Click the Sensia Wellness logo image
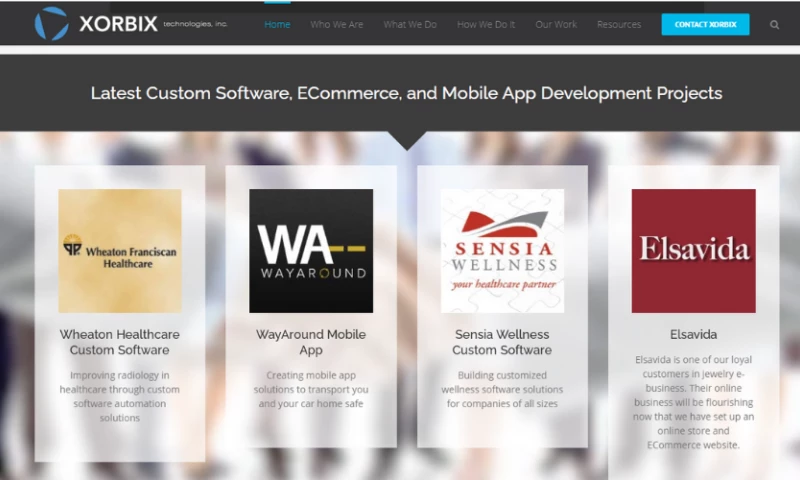800x480 pixels. click(502, 251)
